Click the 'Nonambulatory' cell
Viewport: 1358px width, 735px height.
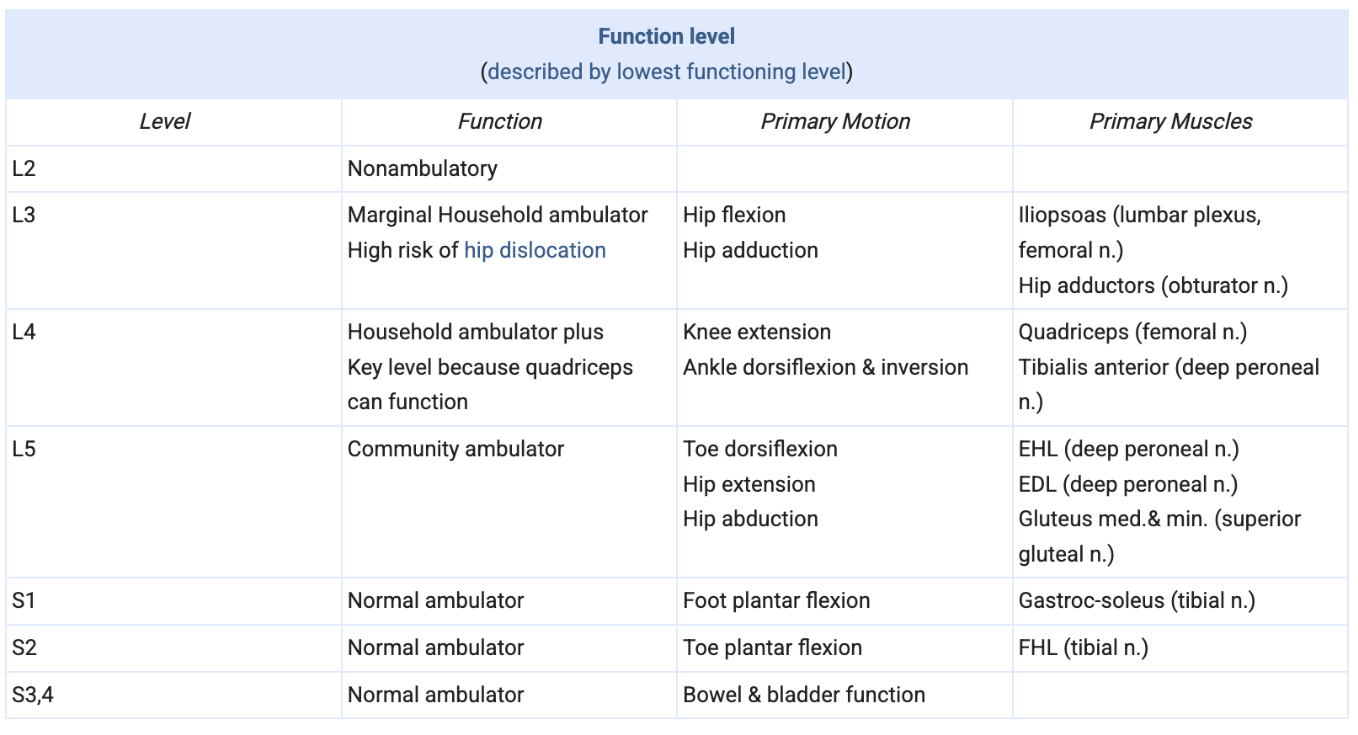422,169
